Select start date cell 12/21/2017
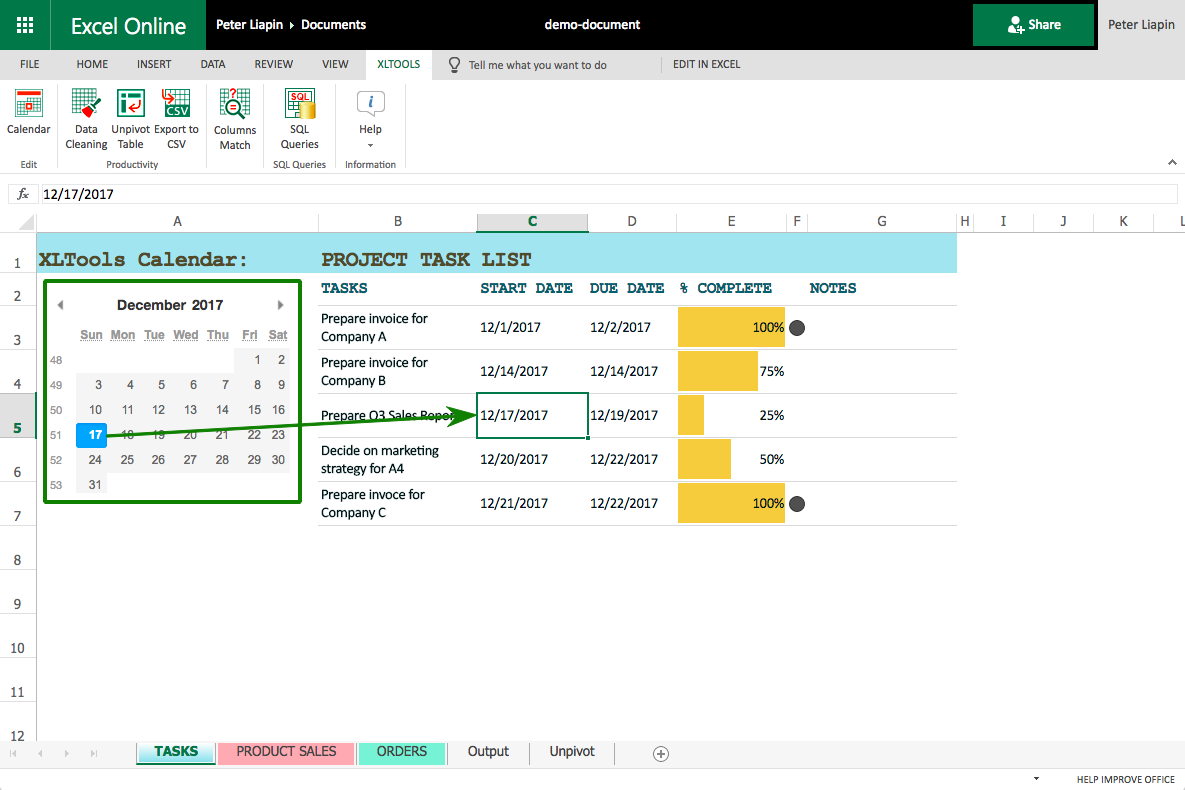Screen dimensions: 1185x790 (x=532, y=503)
